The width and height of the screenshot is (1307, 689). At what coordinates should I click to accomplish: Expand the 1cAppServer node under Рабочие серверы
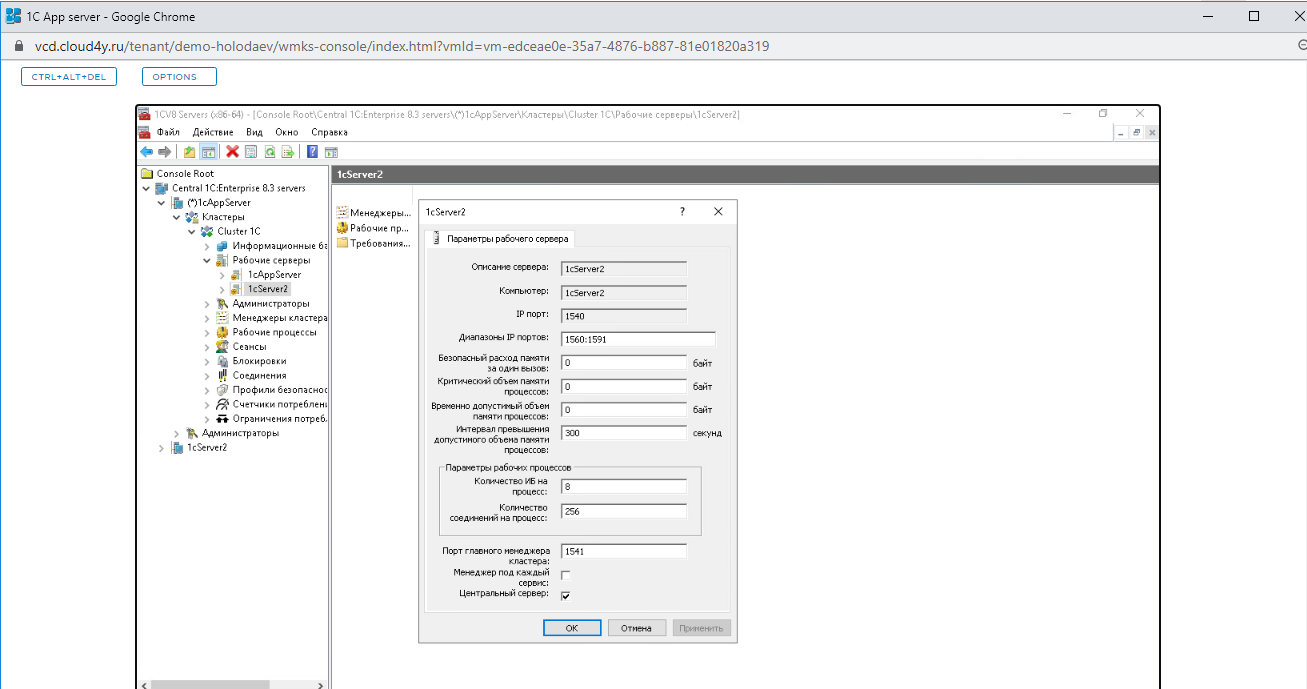(222, 275)
